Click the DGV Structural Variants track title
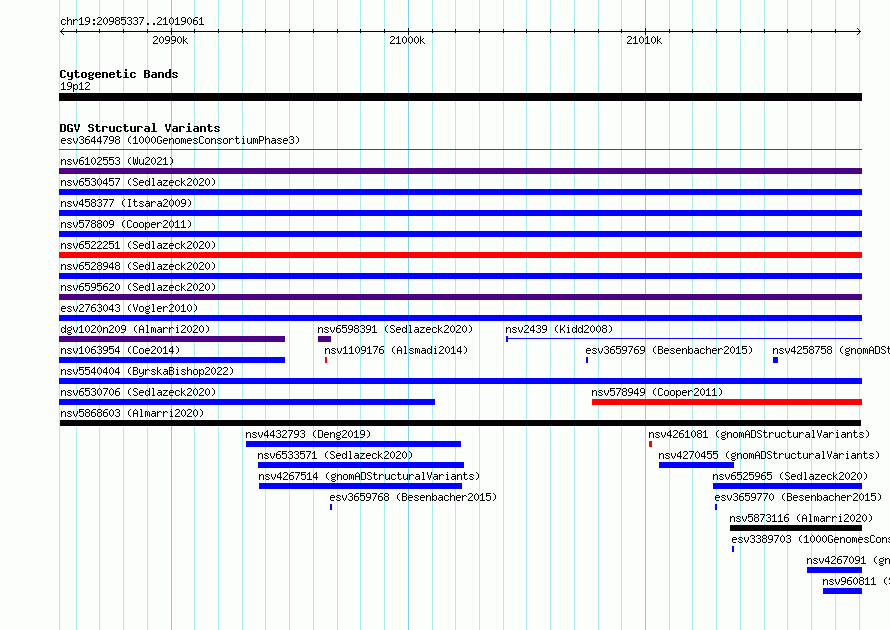This screenshot has height=630, width=890. (140, 128)
